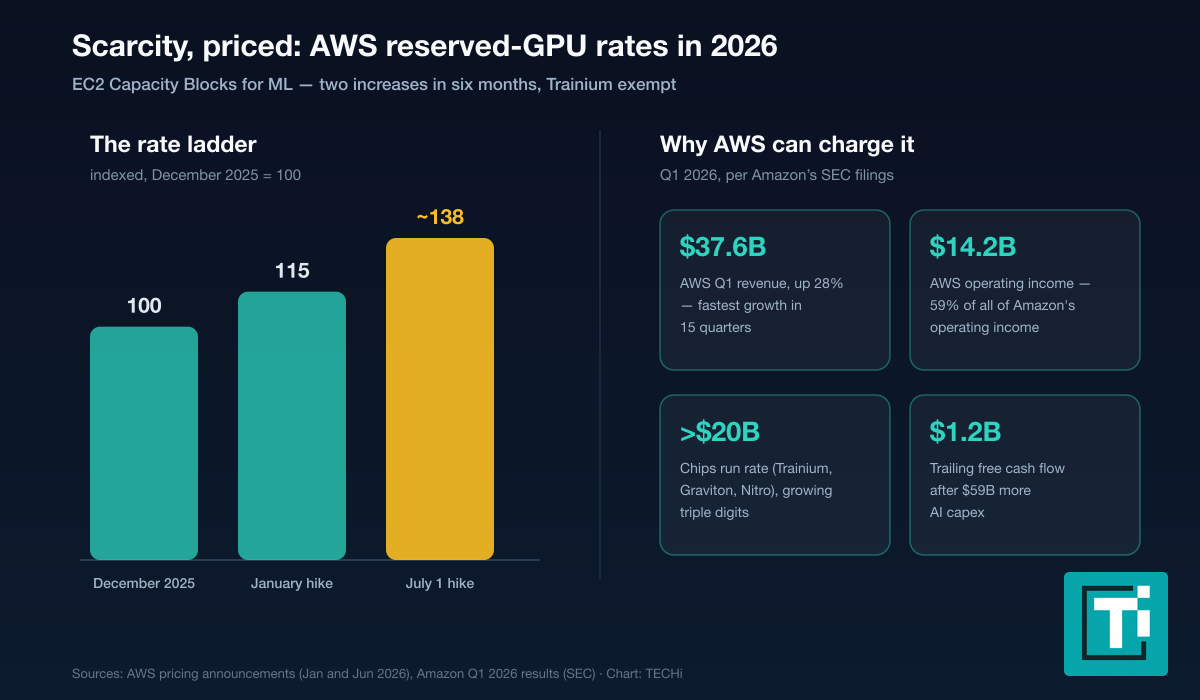Viewport: 1200px width, 700px height.
Task: Click the '~138' value label
Action: 440,216
